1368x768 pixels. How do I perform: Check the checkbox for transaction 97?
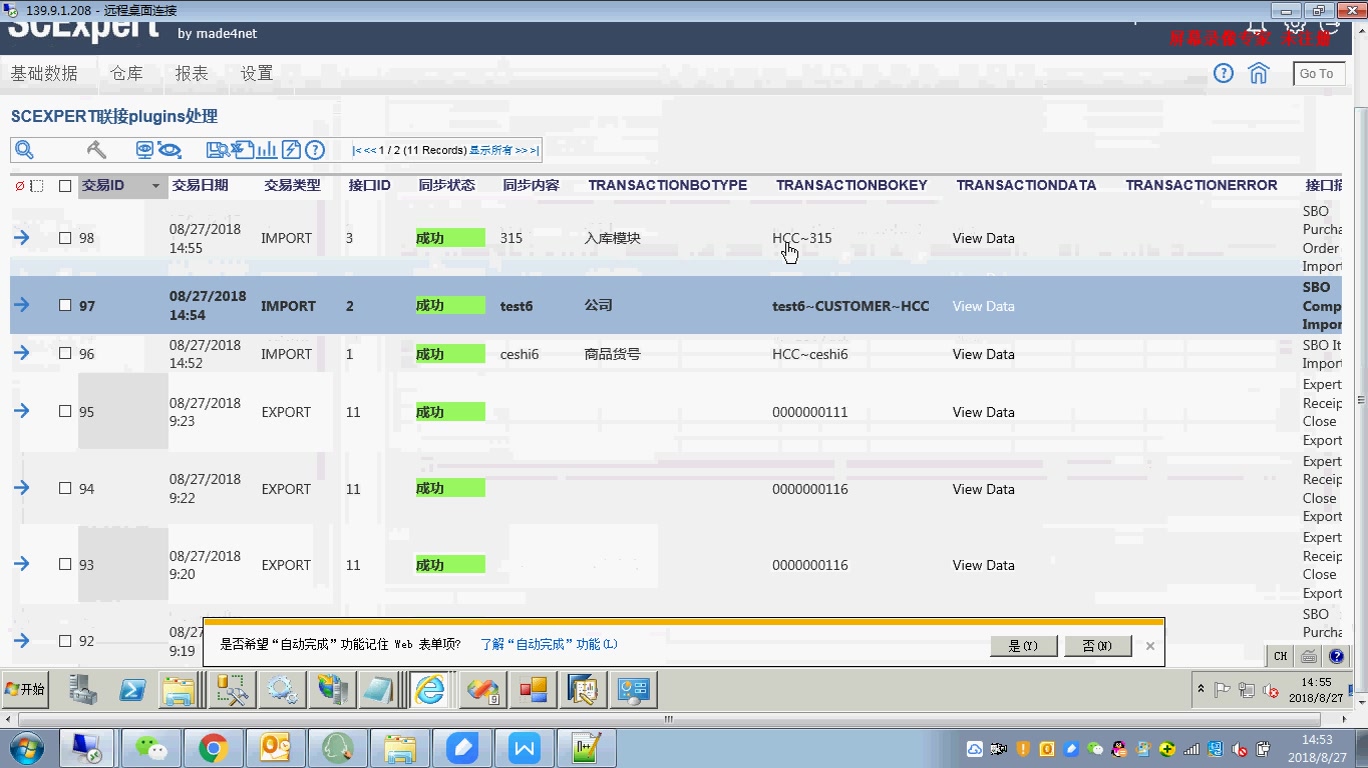[x=65, y=305]
